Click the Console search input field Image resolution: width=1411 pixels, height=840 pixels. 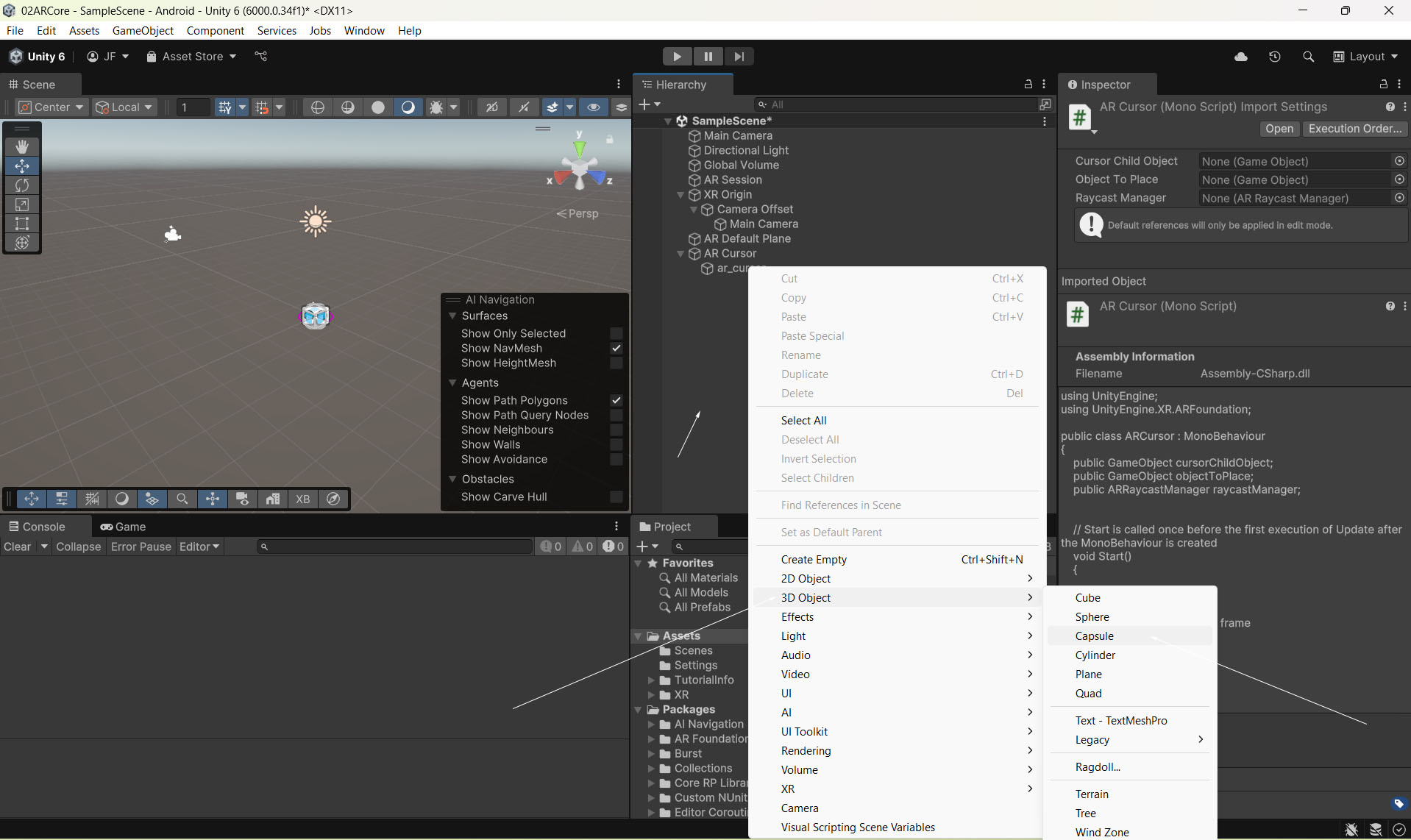[x=397, y=547]
